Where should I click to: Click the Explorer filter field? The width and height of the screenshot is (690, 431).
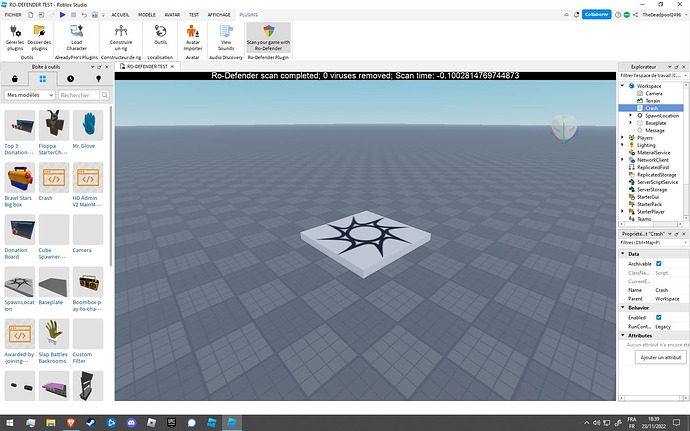(651, 76)
